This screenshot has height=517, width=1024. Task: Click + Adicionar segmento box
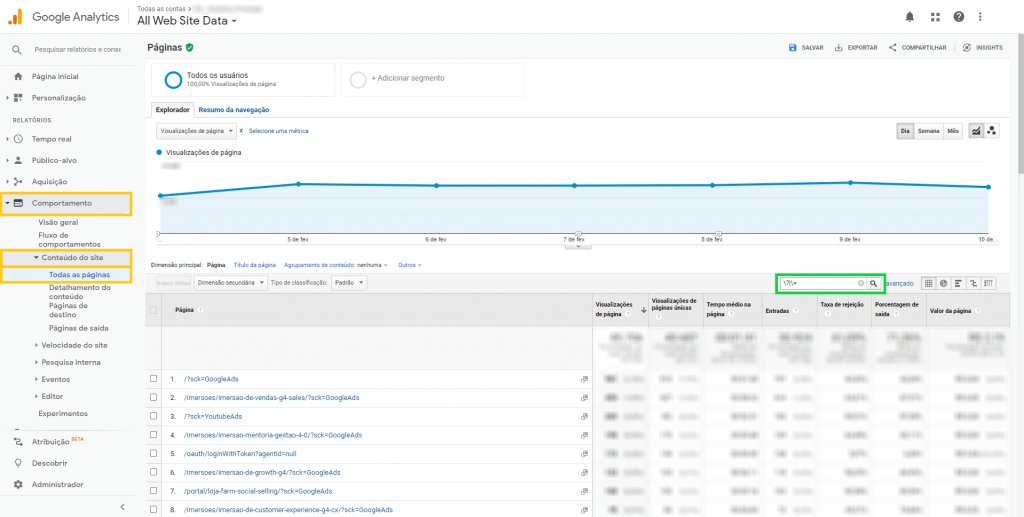pyautogui.click(x=432, y=80)
